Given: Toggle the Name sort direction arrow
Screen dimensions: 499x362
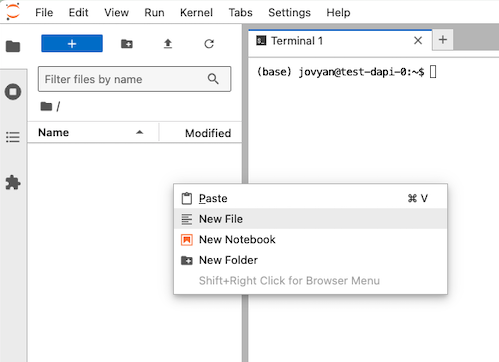Looking at the screenshot, I should click(140, 132).
